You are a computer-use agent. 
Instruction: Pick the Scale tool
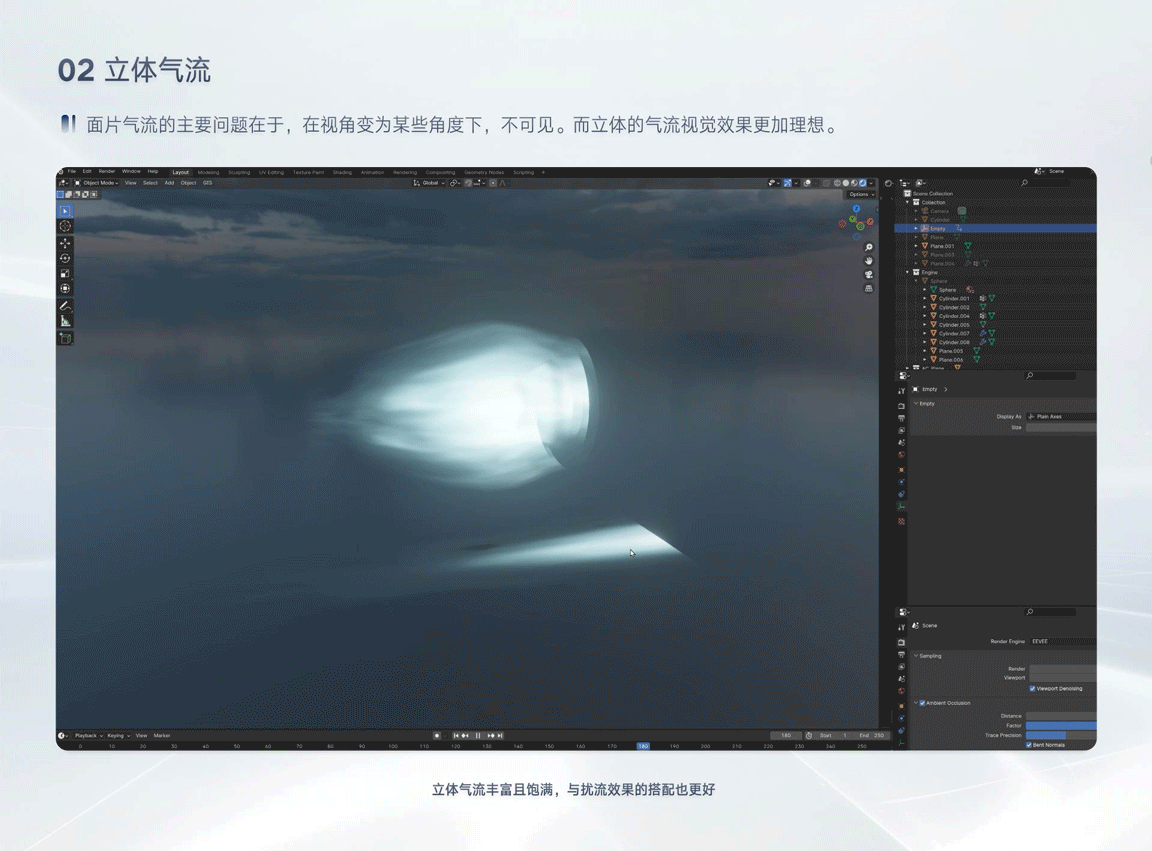tap(65, 273)
